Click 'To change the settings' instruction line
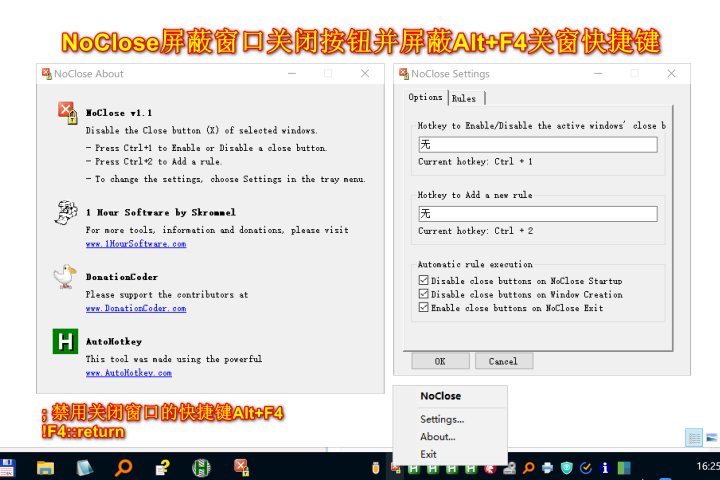 [226, 179]
